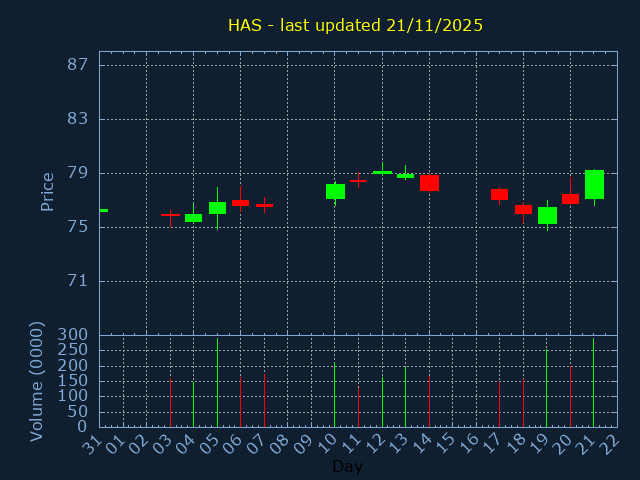Click the red volume bar for day 18

(x=523, y=403)
